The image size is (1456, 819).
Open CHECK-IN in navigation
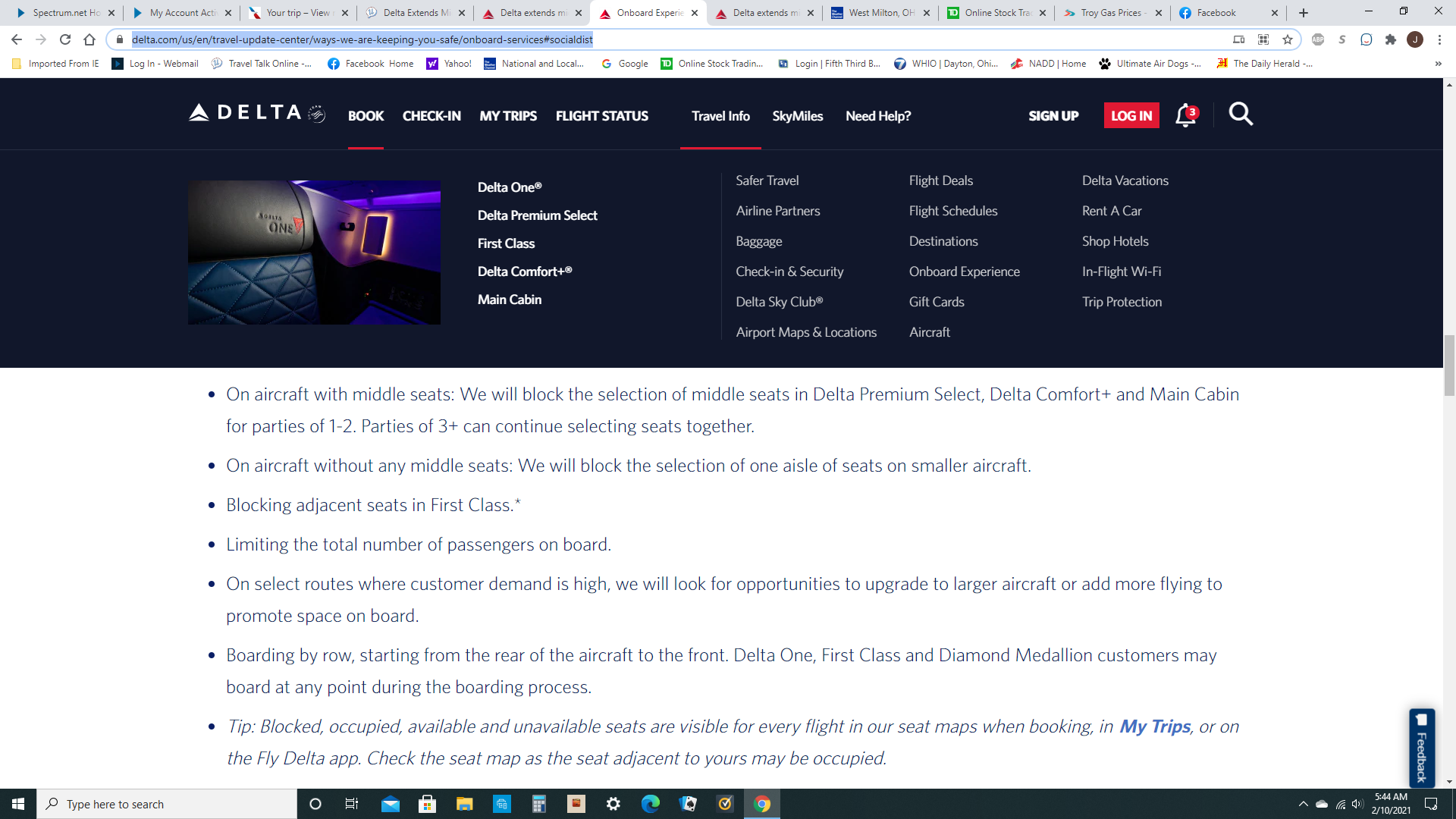tap(431, 116)
